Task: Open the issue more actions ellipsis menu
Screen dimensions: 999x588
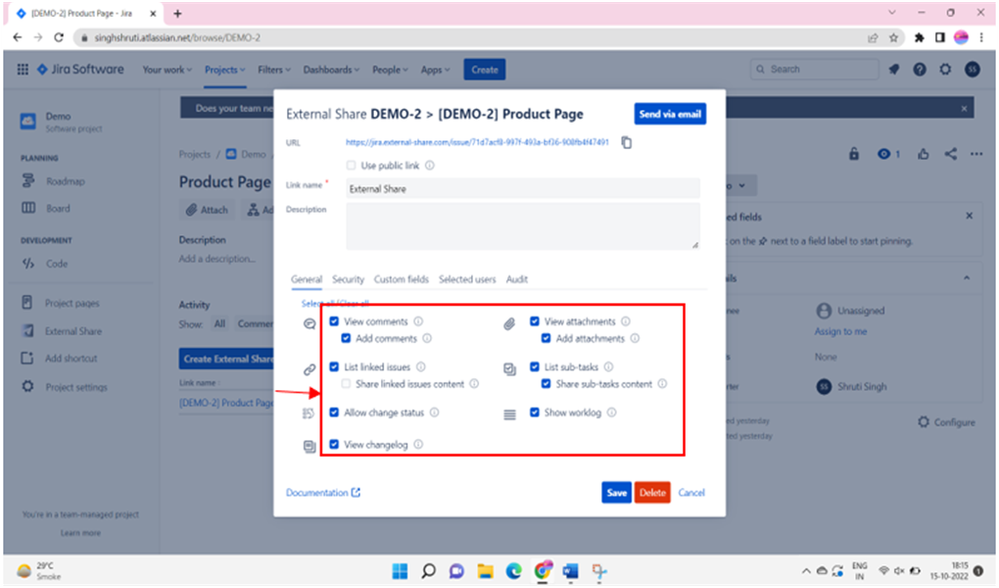Action: [976, 154]
